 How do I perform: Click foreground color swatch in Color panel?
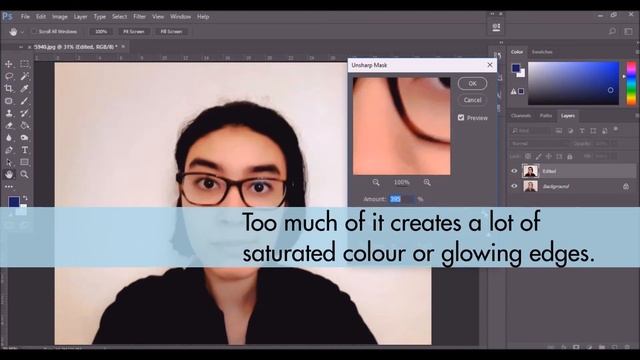(516, 68)
